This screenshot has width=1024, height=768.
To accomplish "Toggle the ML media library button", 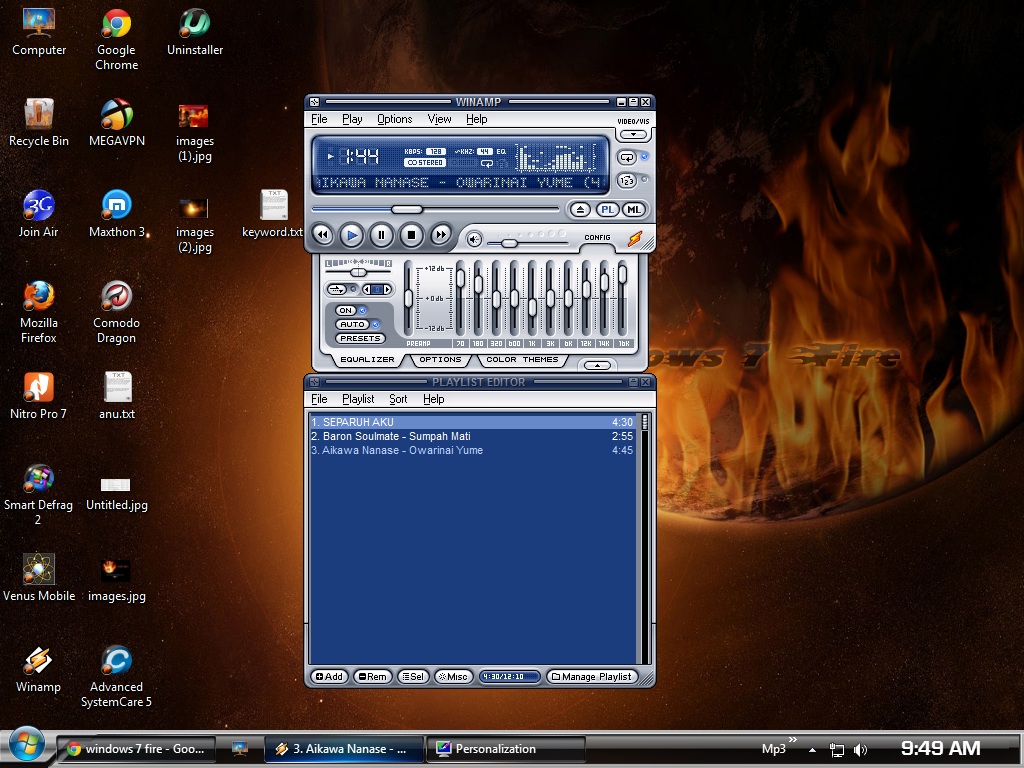I will point(633,210).
